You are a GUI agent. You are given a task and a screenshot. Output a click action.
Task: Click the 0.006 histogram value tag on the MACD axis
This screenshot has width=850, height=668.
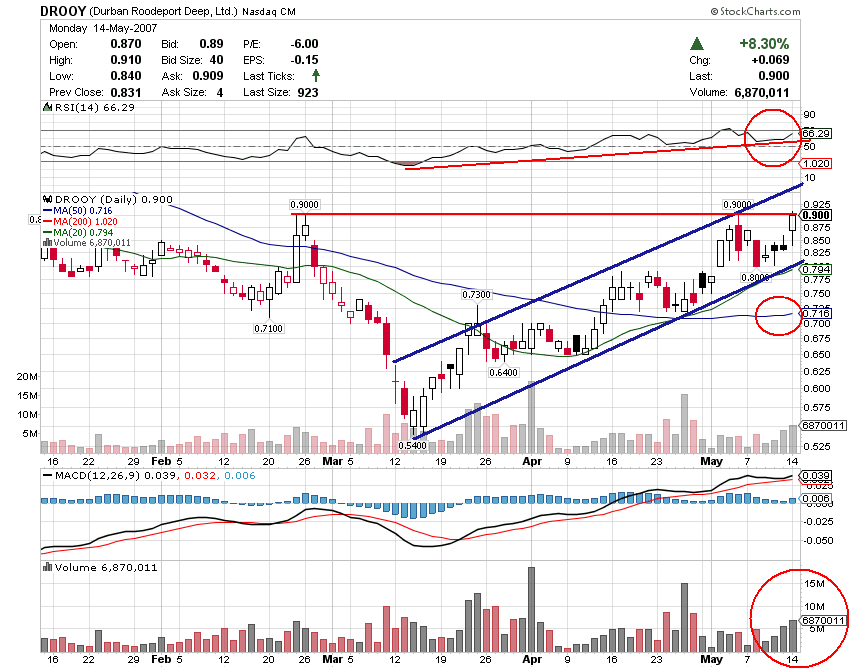point(816,498)
